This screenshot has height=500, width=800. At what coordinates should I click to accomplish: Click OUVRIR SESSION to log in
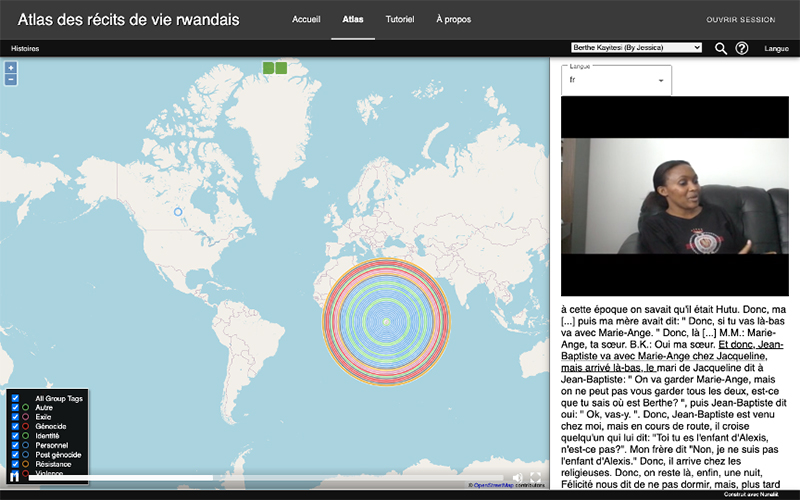tap(741, 19)
